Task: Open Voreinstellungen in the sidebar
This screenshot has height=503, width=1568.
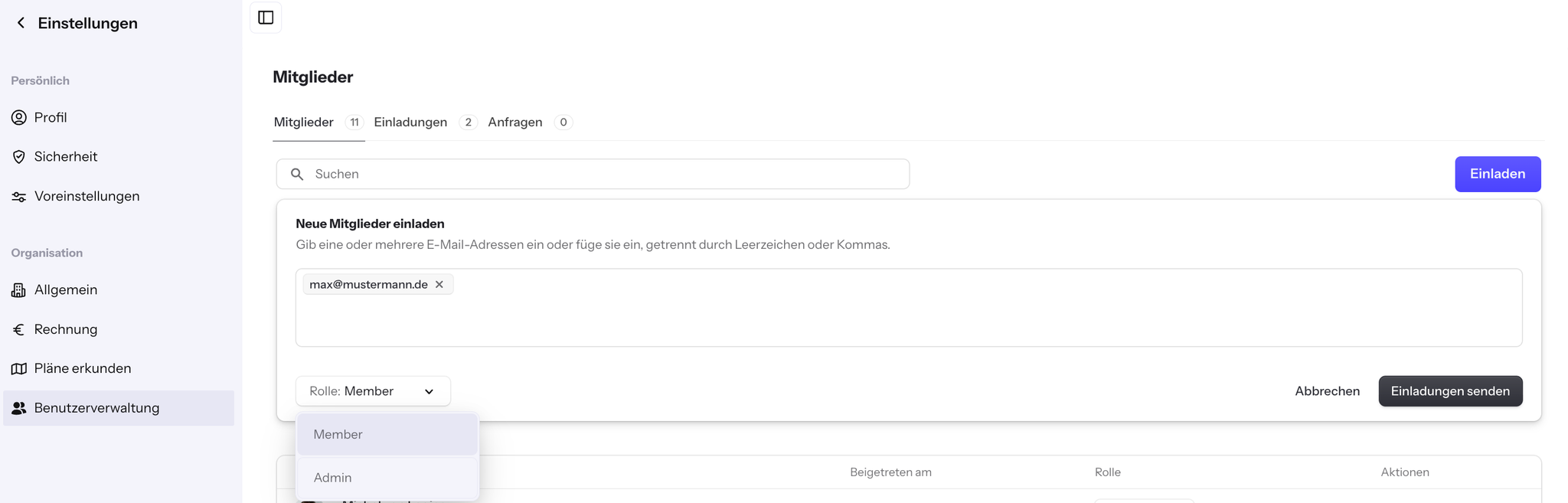Action: click(x=119, y=197)
